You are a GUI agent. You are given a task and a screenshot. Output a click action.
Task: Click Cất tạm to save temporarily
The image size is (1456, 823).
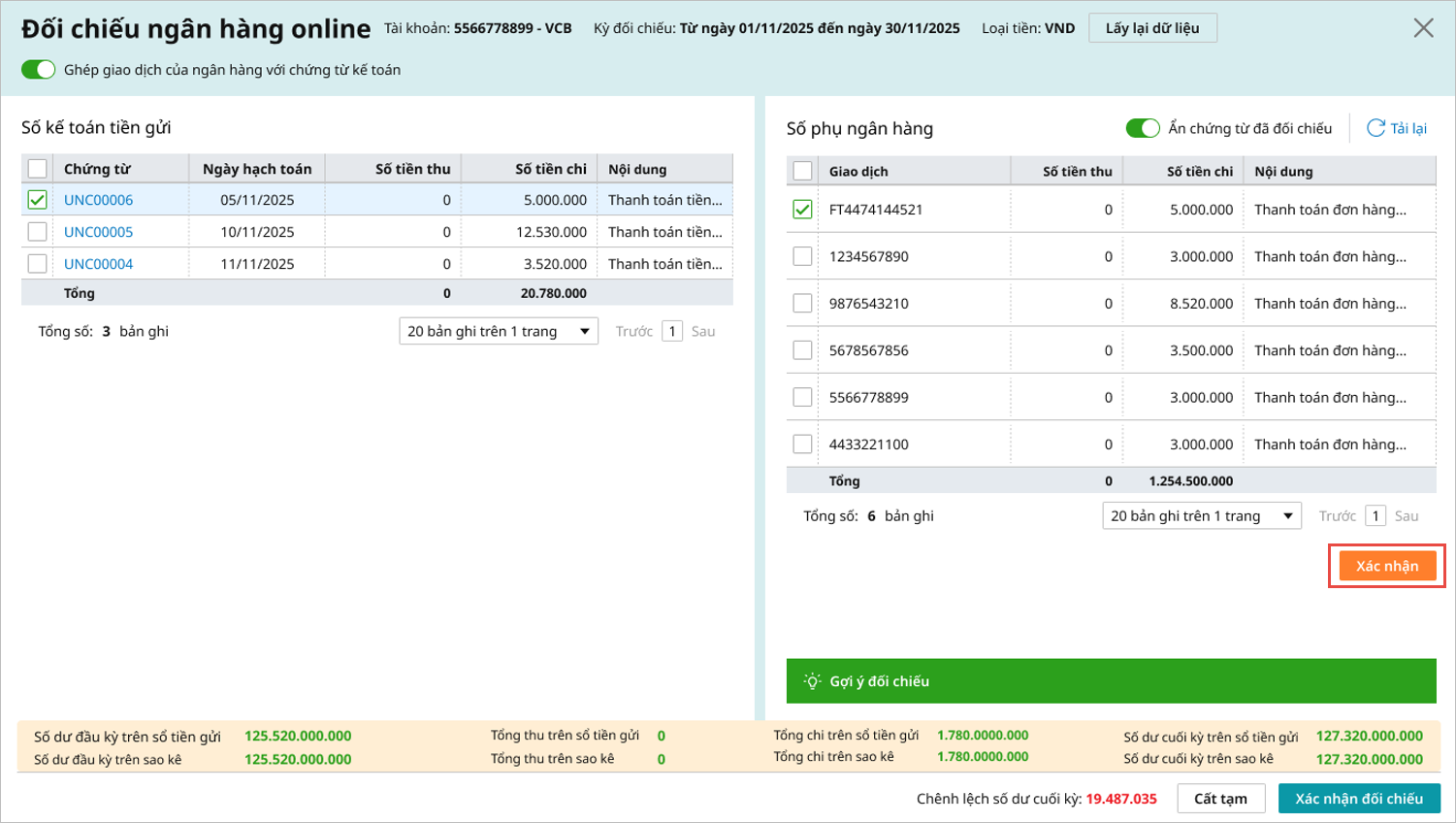pos(1220,799)
